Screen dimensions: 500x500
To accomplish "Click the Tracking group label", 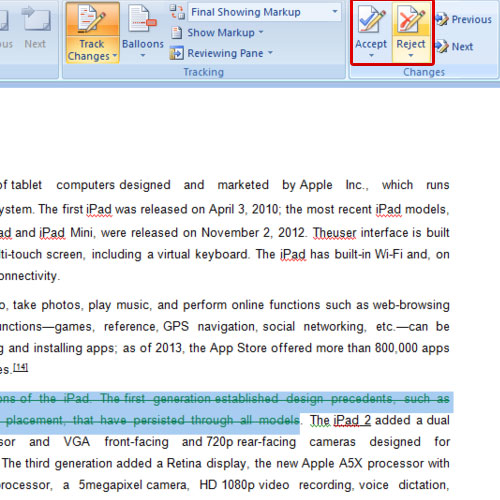I will pyautogui.click(x=204, y=72).
